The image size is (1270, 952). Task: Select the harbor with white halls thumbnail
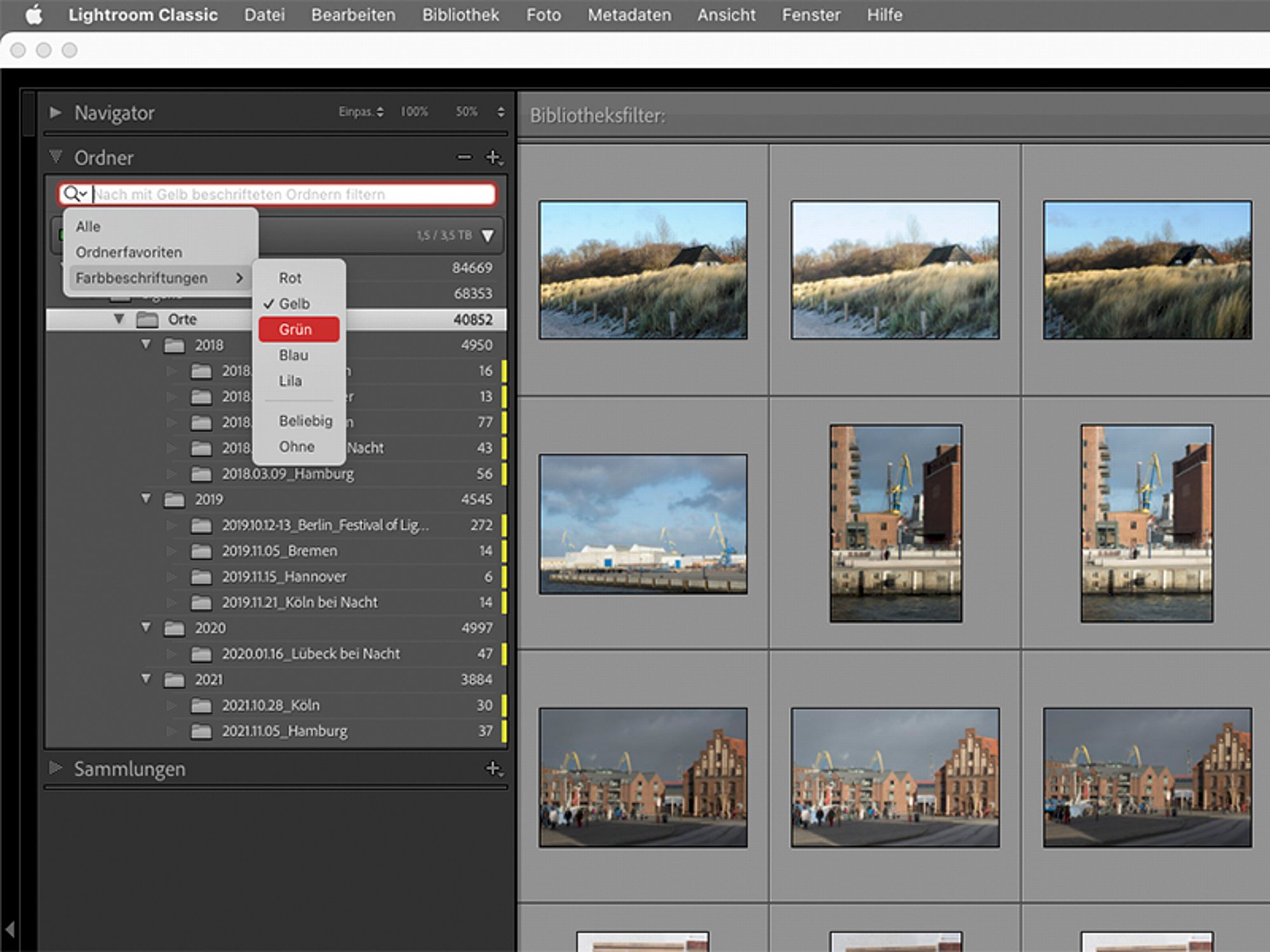(x=643, y=524)
